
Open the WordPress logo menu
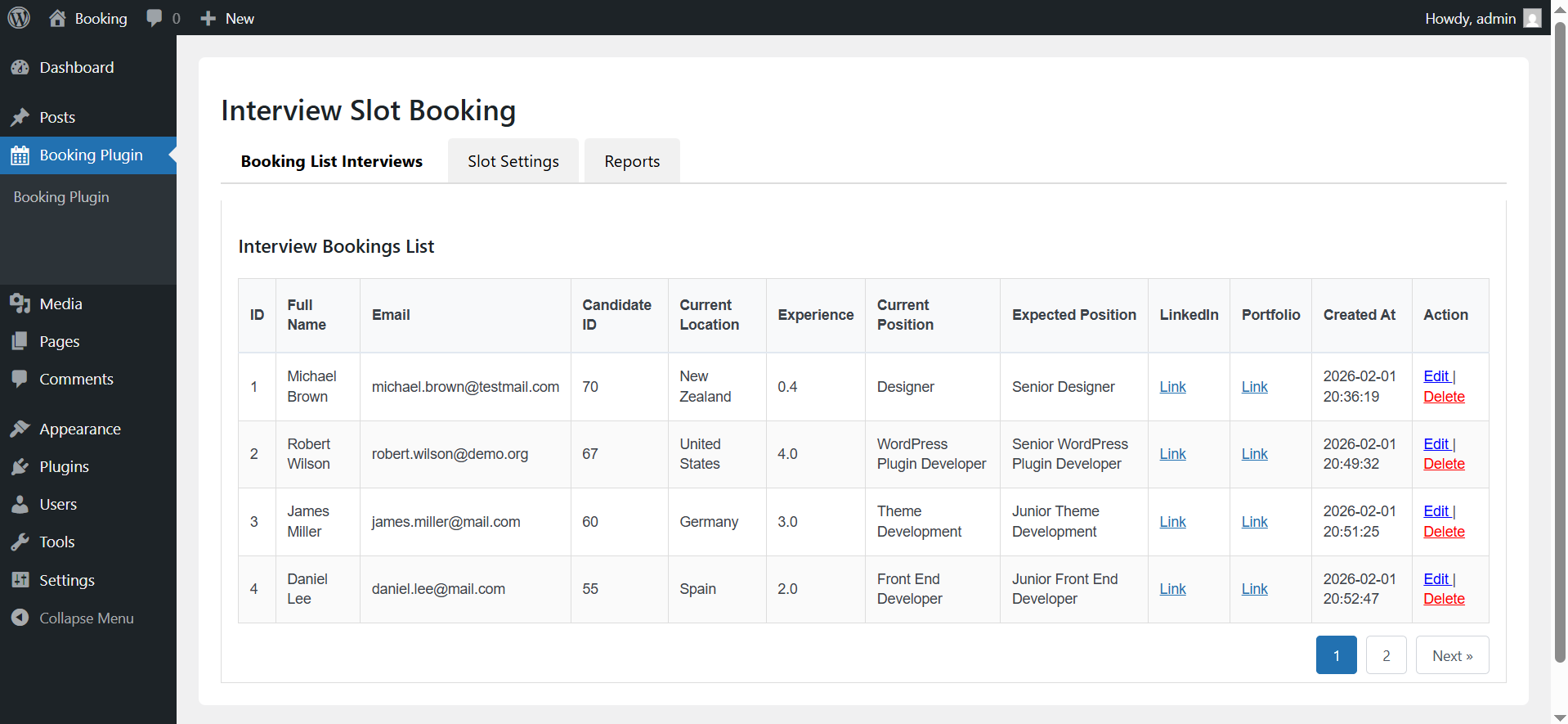pyautogui.click(x=19, y=18)
